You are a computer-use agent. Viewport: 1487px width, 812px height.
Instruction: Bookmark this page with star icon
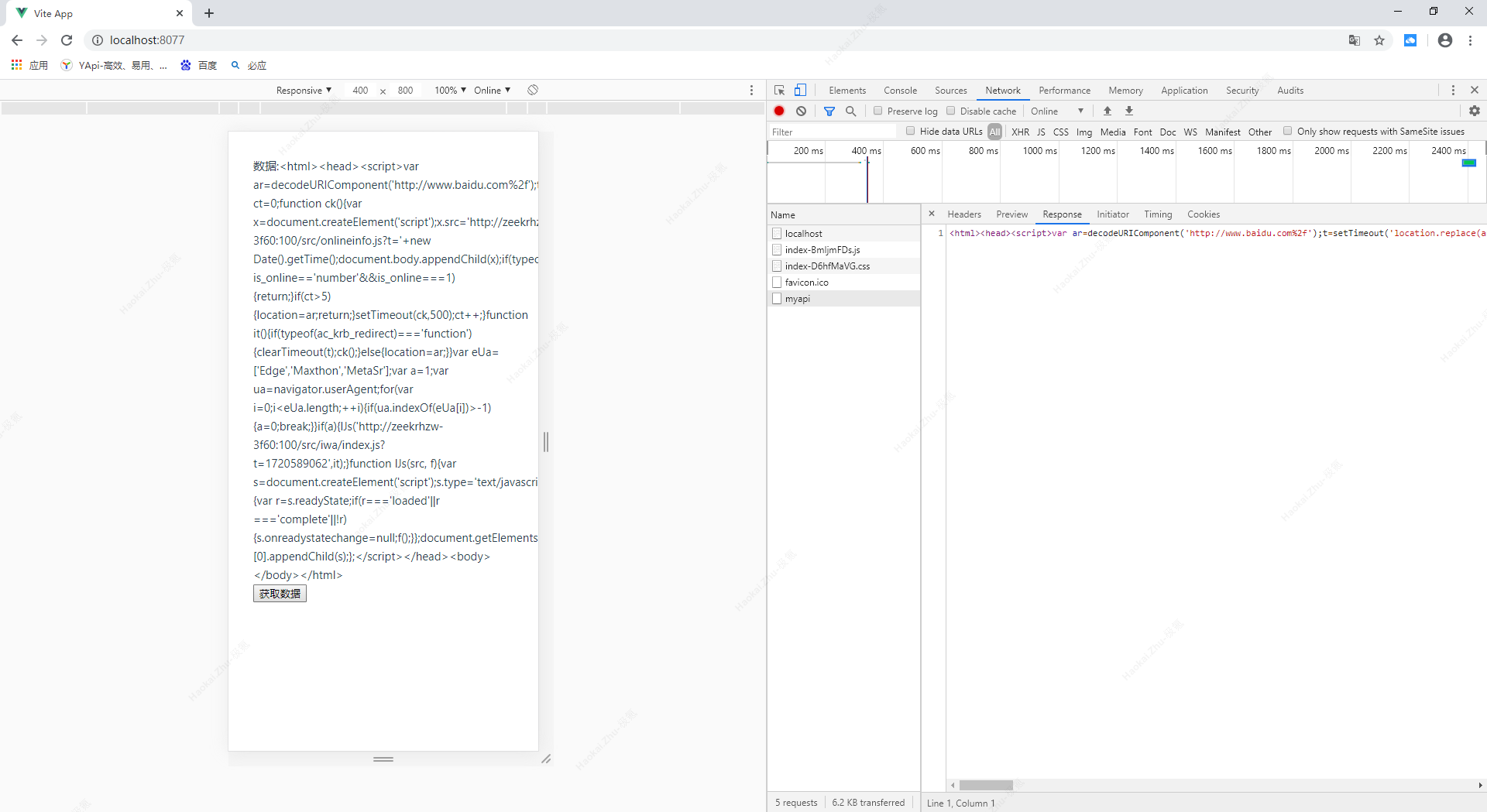[x=1379, y=40]
